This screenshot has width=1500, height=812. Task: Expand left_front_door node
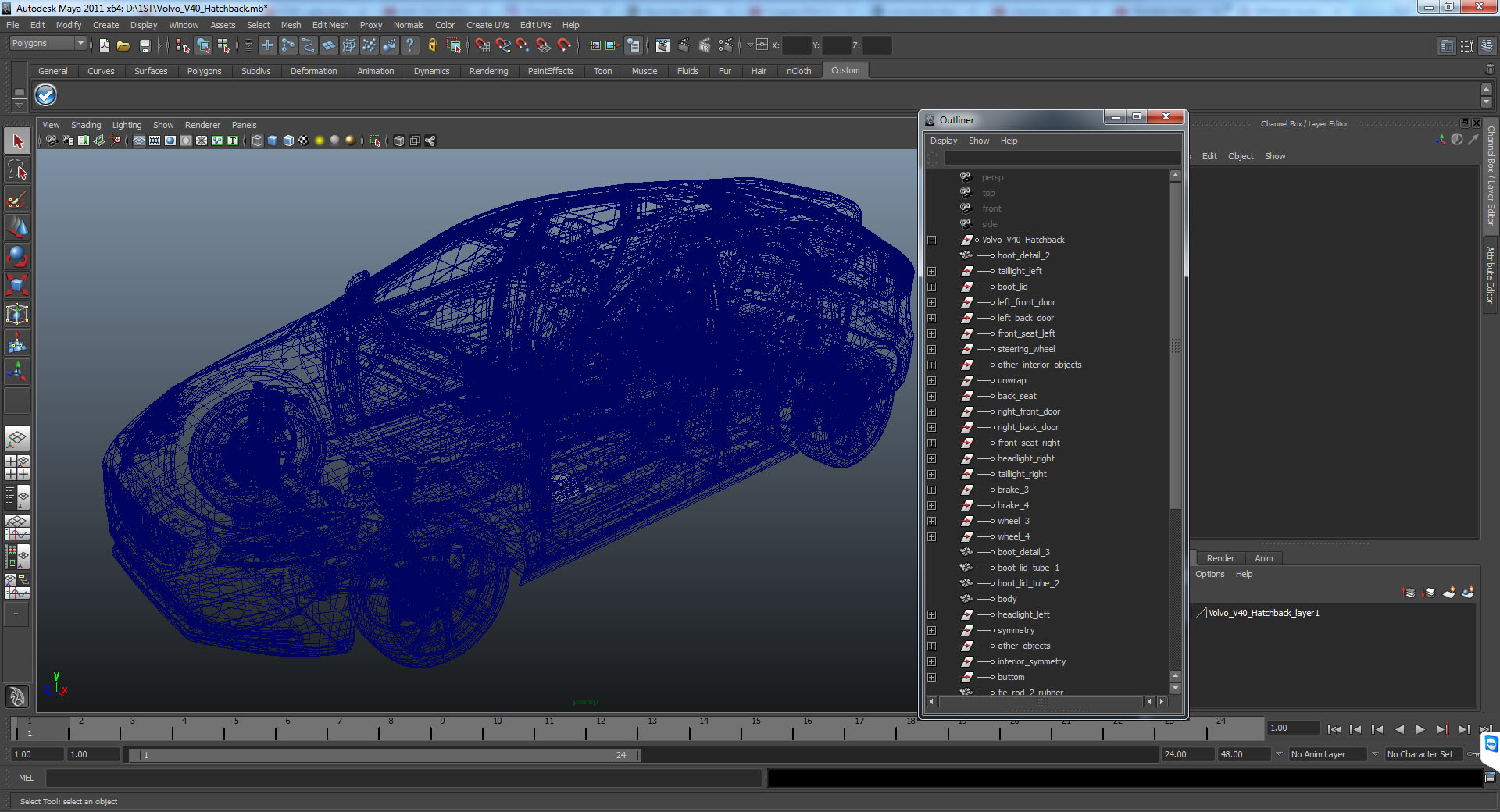pyautogui.click(x=931, y=302)
